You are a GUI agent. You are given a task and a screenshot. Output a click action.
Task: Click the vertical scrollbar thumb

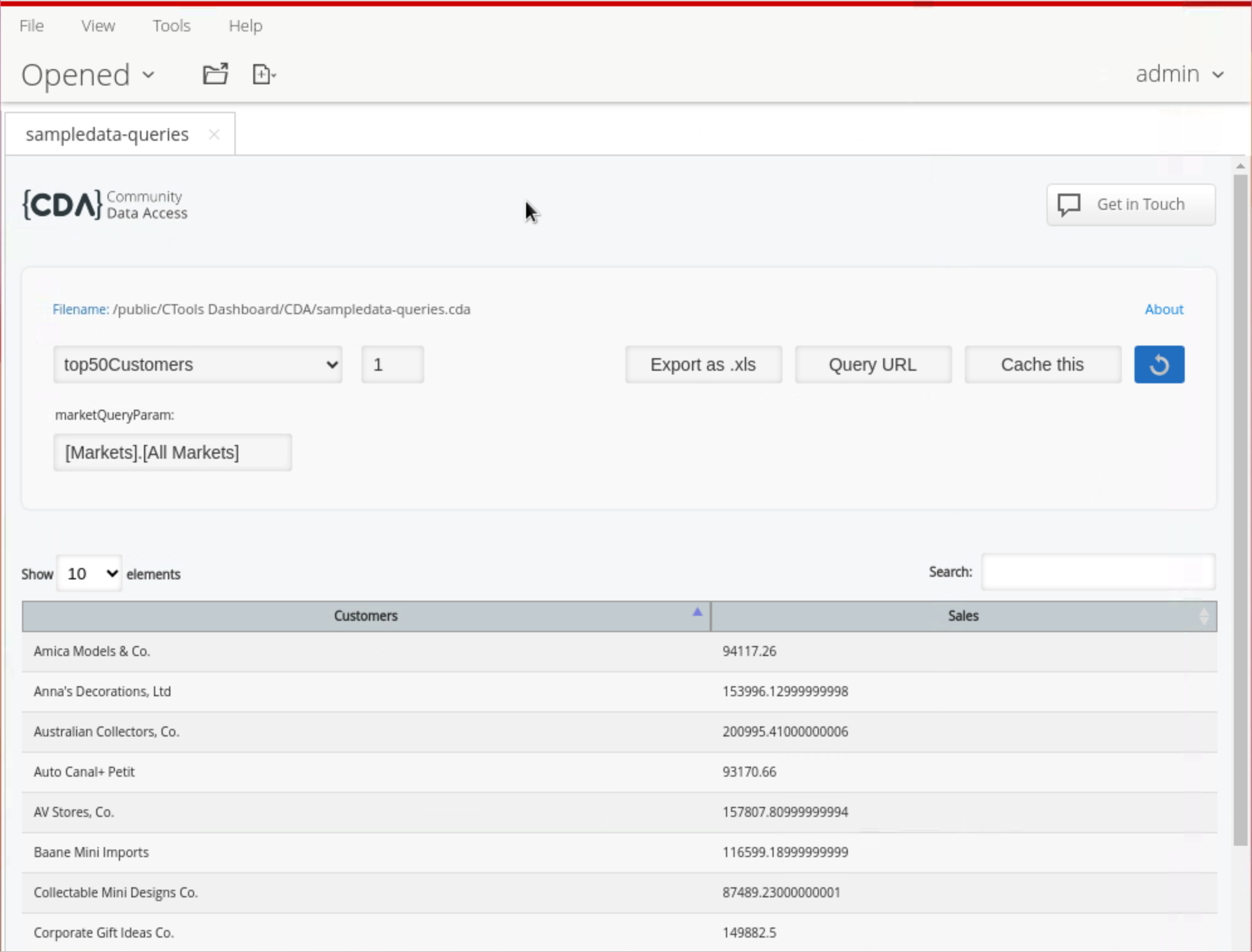(x=1239, y=509)
